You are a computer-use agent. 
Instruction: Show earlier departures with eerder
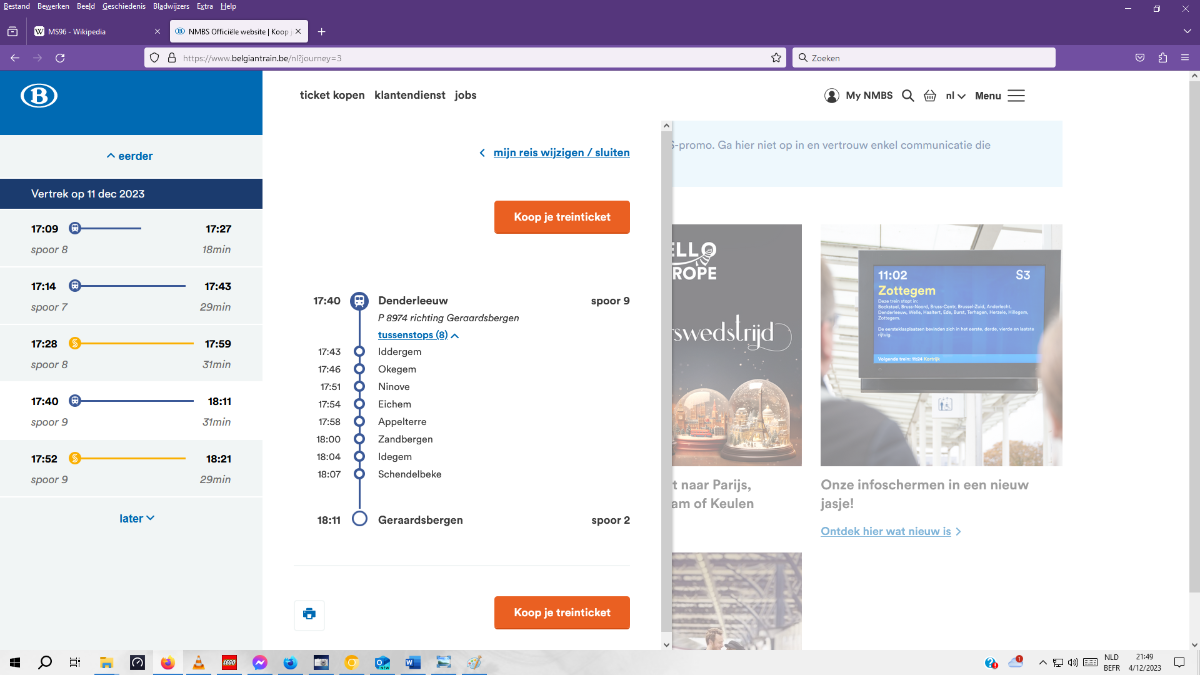130,156
